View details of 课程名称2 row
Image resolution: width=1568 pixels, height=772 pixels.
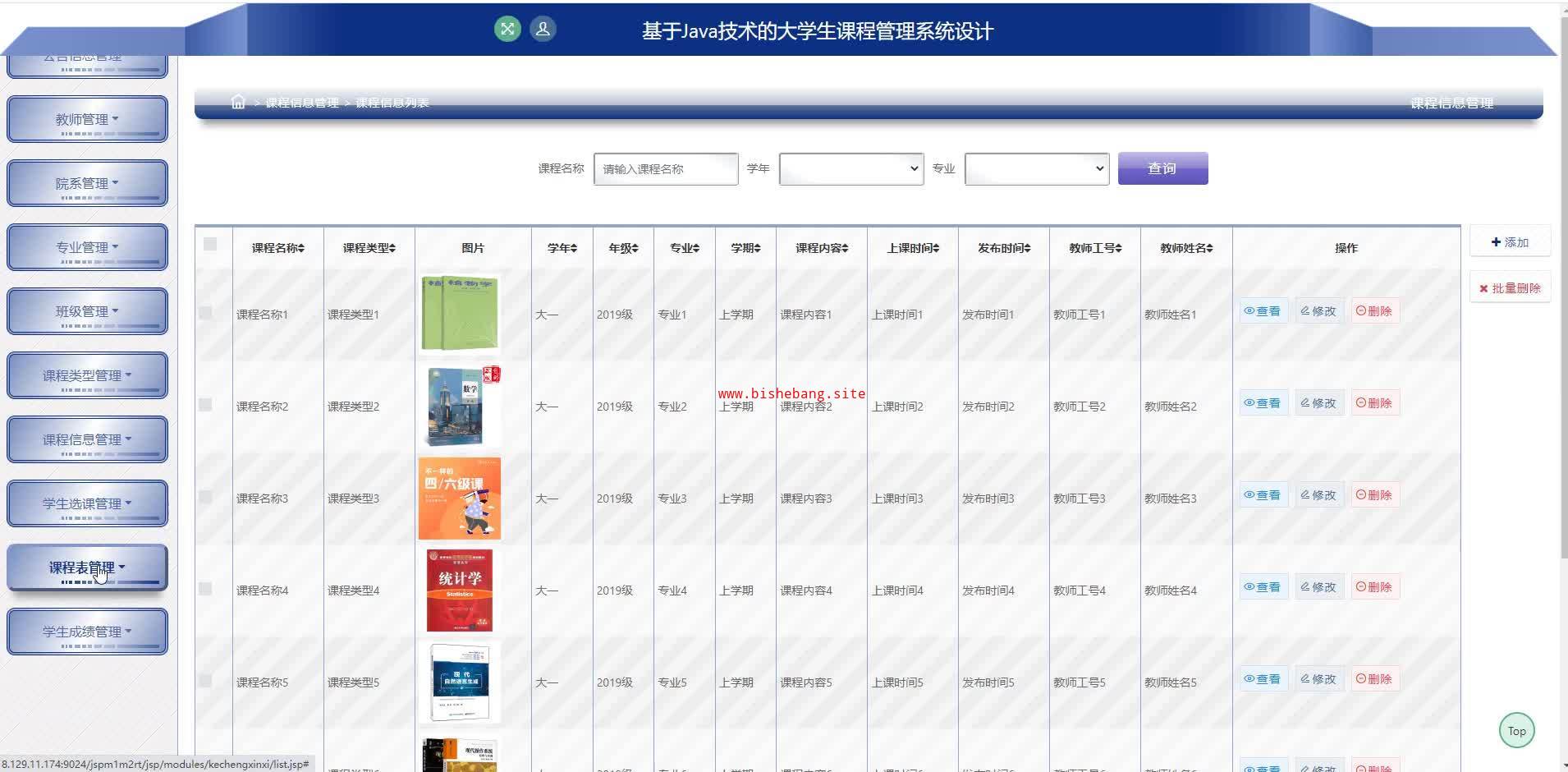pyautogui.click(x=1263, y=403)
